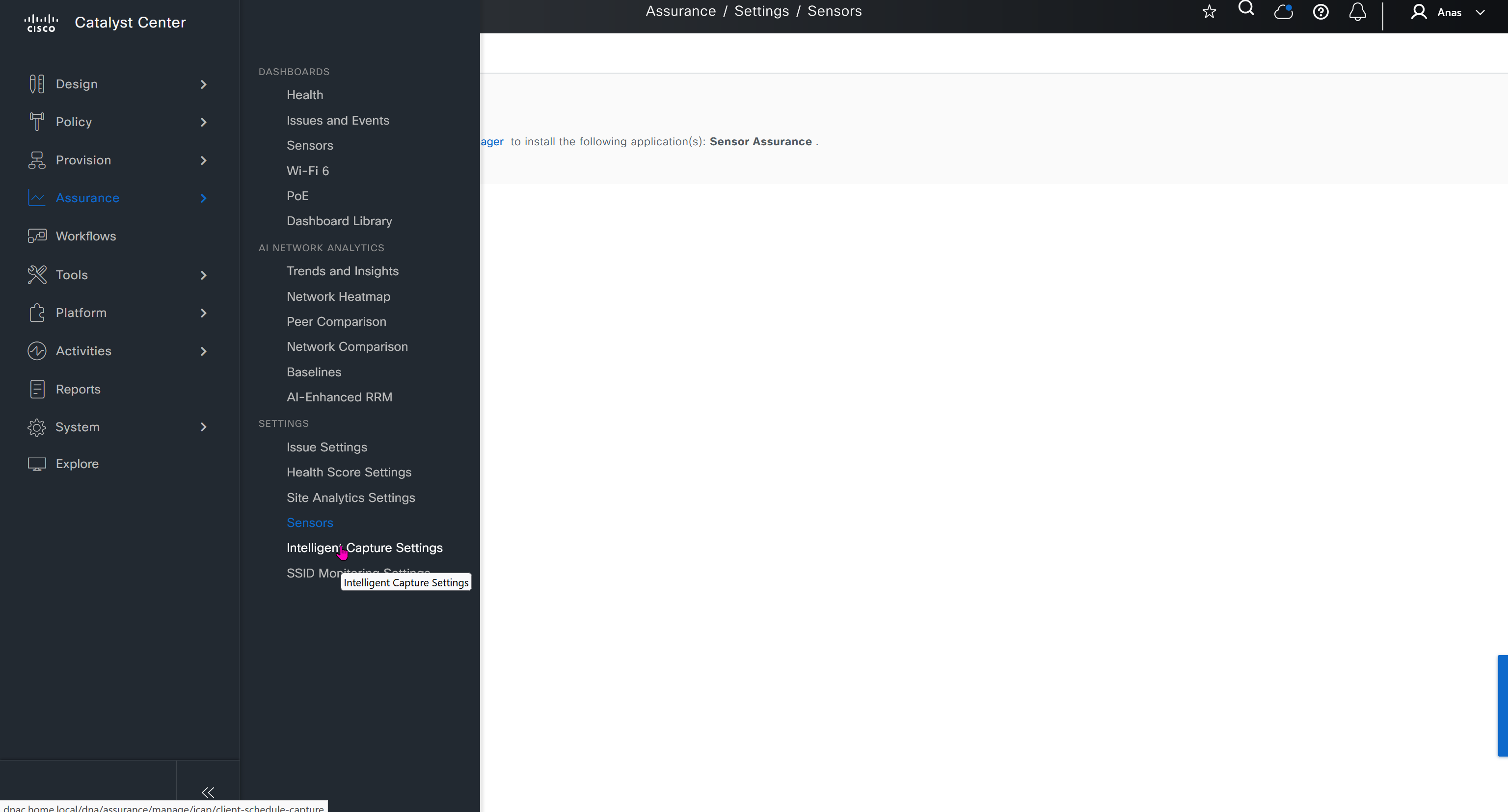
Task: Open the notifications bell icon
Action: coord(1358,12)
